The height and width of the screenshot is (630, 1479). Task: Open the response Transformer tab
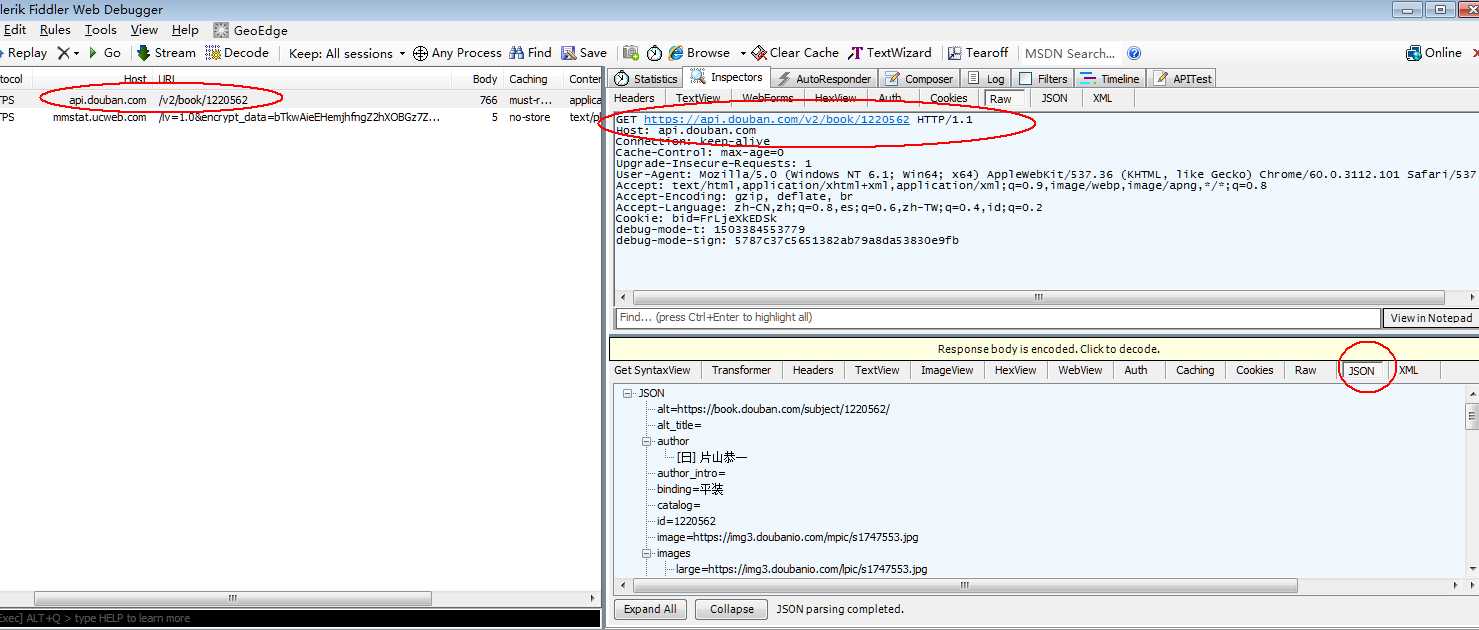pyautogui.click(x=741, y=370)
